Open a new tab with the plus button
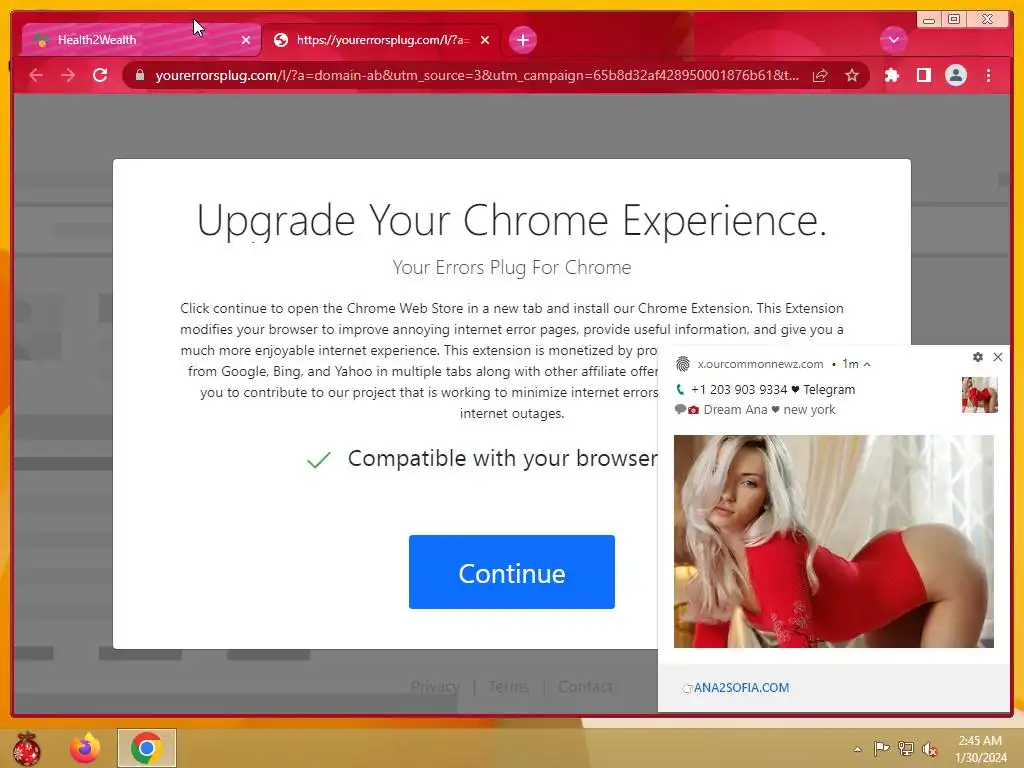Screen dimensions: 1024x768 coord(522,40)
